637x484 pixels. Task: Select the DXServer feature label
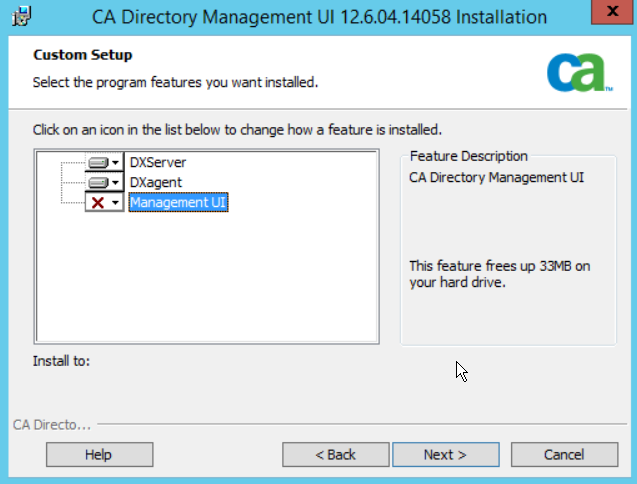(x=158, y=162)
